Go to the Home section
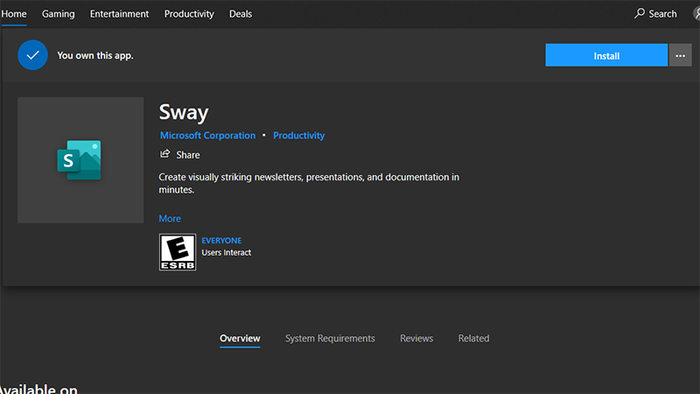 click(x=13, y=14)
